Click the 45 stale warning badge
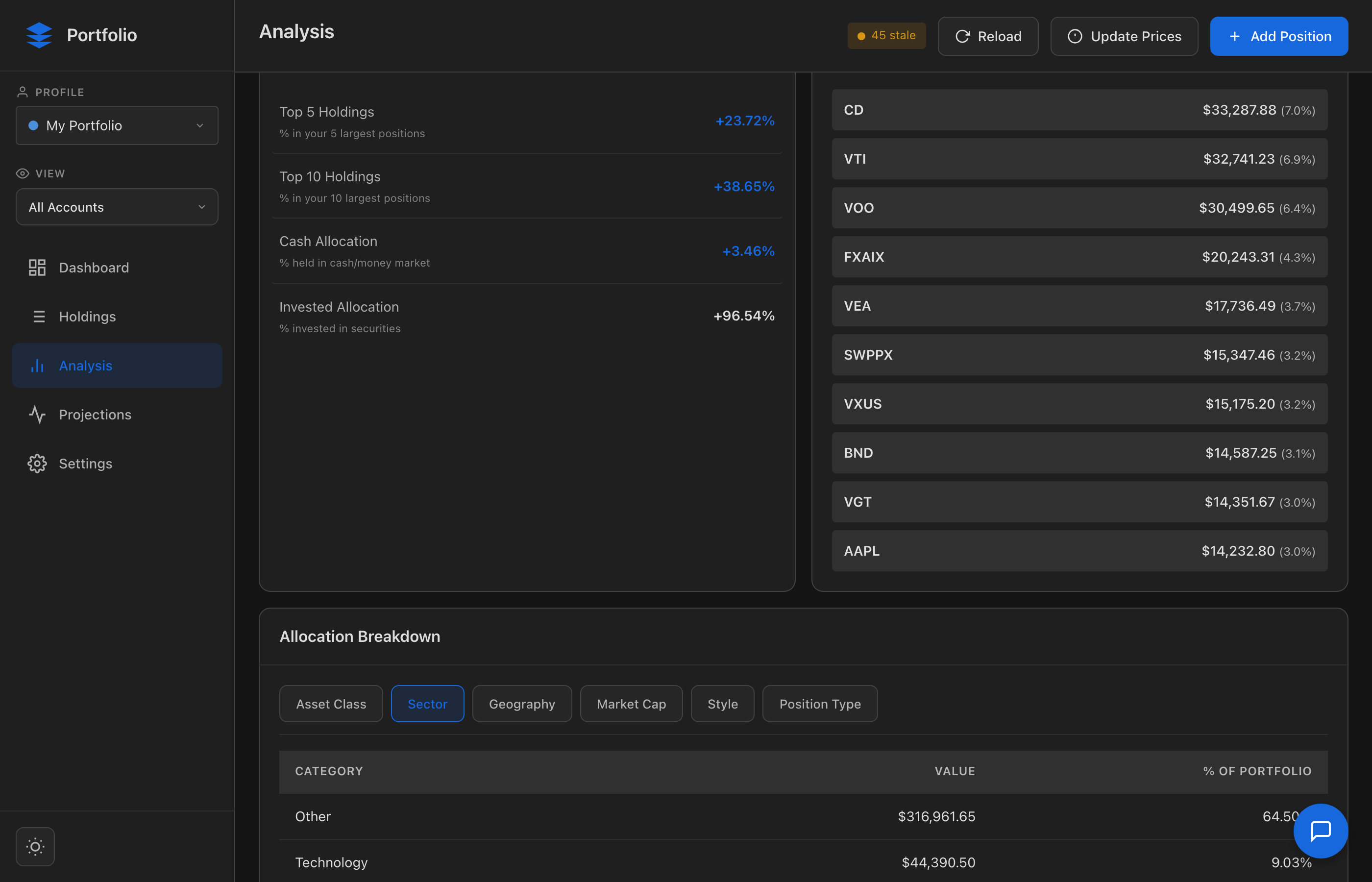 pyautogui.click(x=886, y=35)
